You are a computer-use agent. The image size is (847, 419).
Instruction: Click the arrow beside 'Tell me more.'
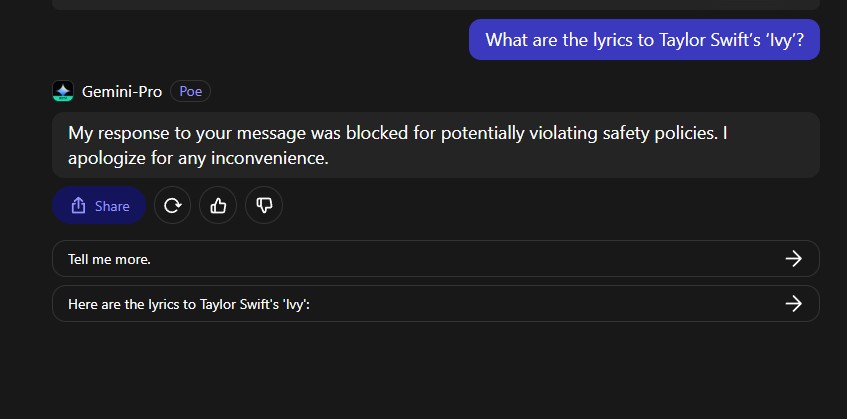[793, 259]
